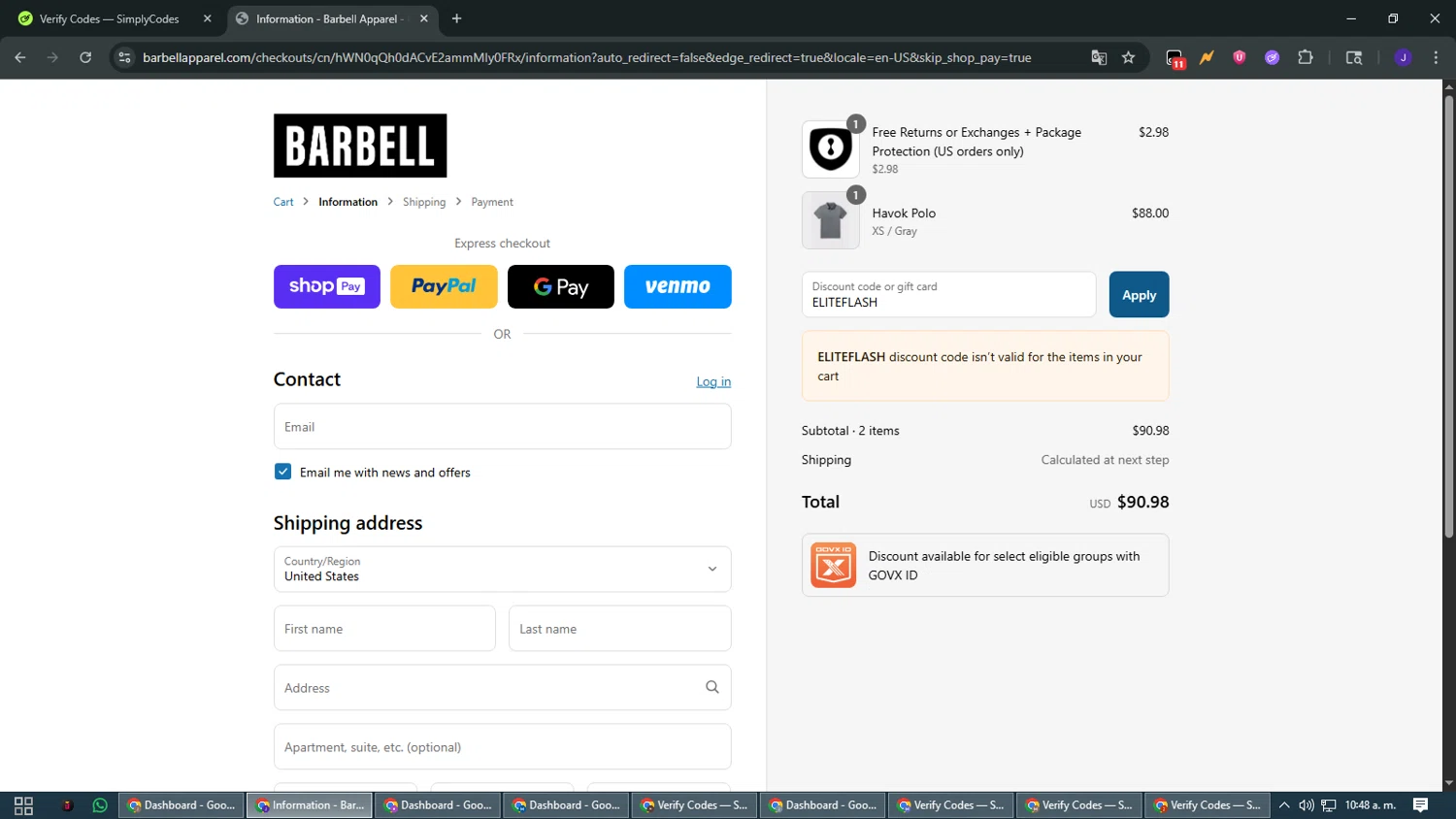Close the Verify Codes SimplyCodes tab
The height and width of the screenshot is (819, 1456).
tap(207, 18)
